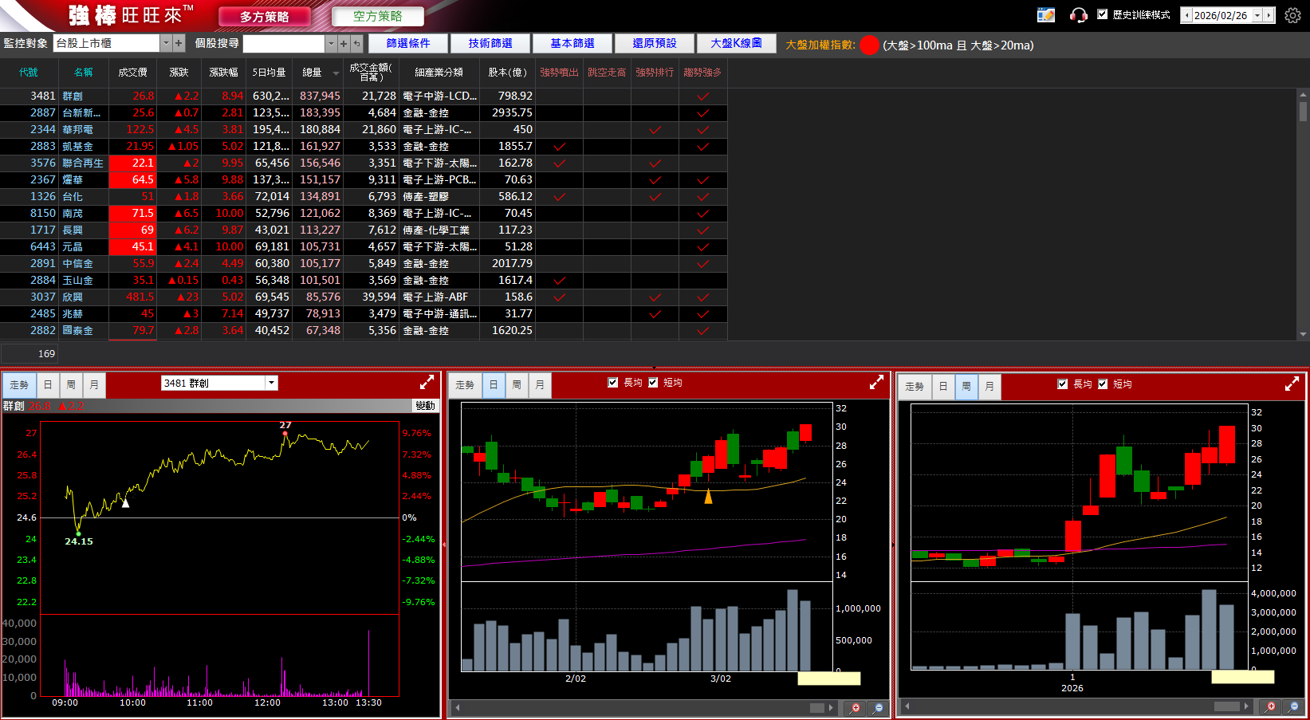
Task: Expand the intraday 群創 chart panel
Action: (x=427, y=382)
